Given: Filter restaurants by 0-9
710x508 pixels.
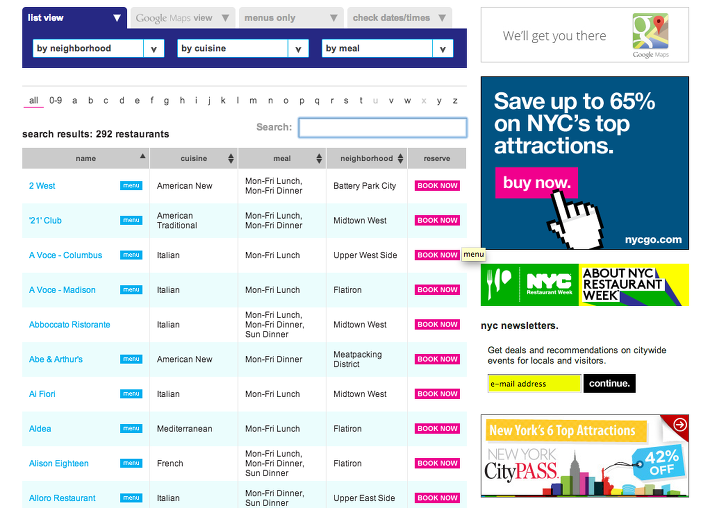Looking at the screenshot, I should [55, 101].
